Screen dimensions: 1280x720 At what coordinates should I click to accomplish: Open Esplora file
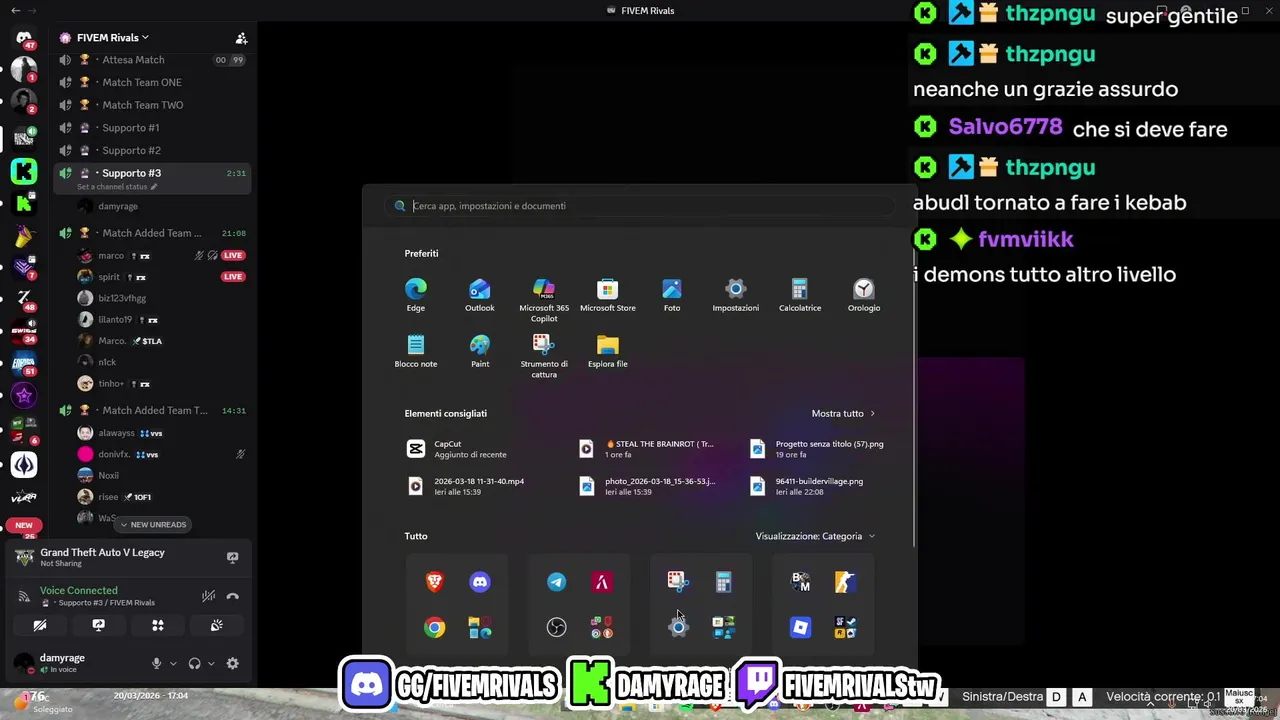click(608, 351)
